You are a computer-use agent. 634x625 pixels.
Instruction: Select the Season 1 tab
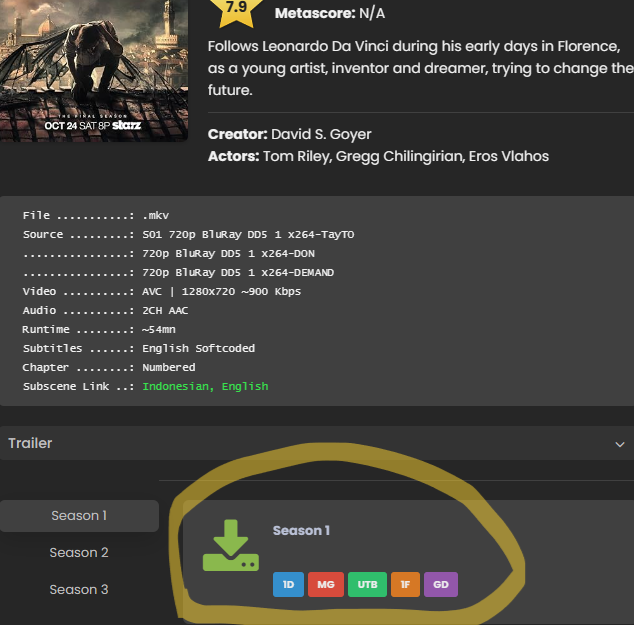pos(79,516)
